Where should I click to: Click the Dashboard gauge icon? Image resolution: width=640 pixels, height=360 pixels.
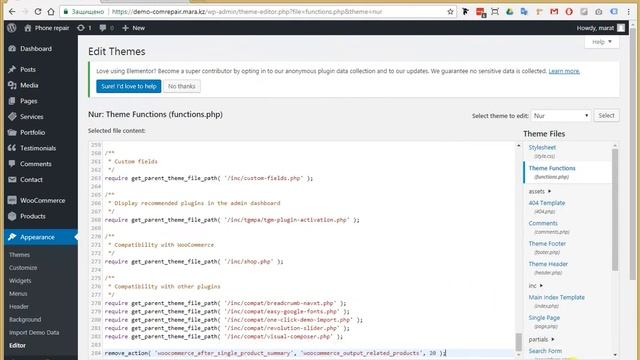[12, 49]
